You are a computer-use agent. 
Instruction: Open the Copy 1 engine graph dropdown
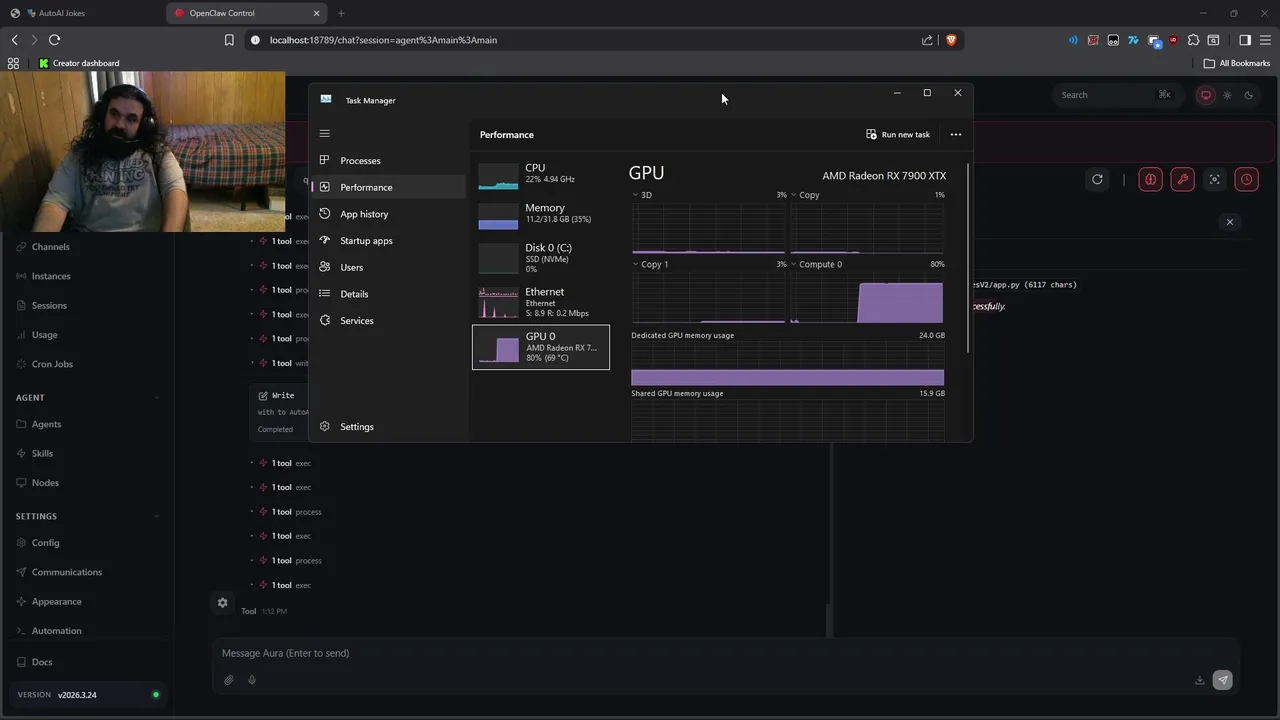pos(651,264)
